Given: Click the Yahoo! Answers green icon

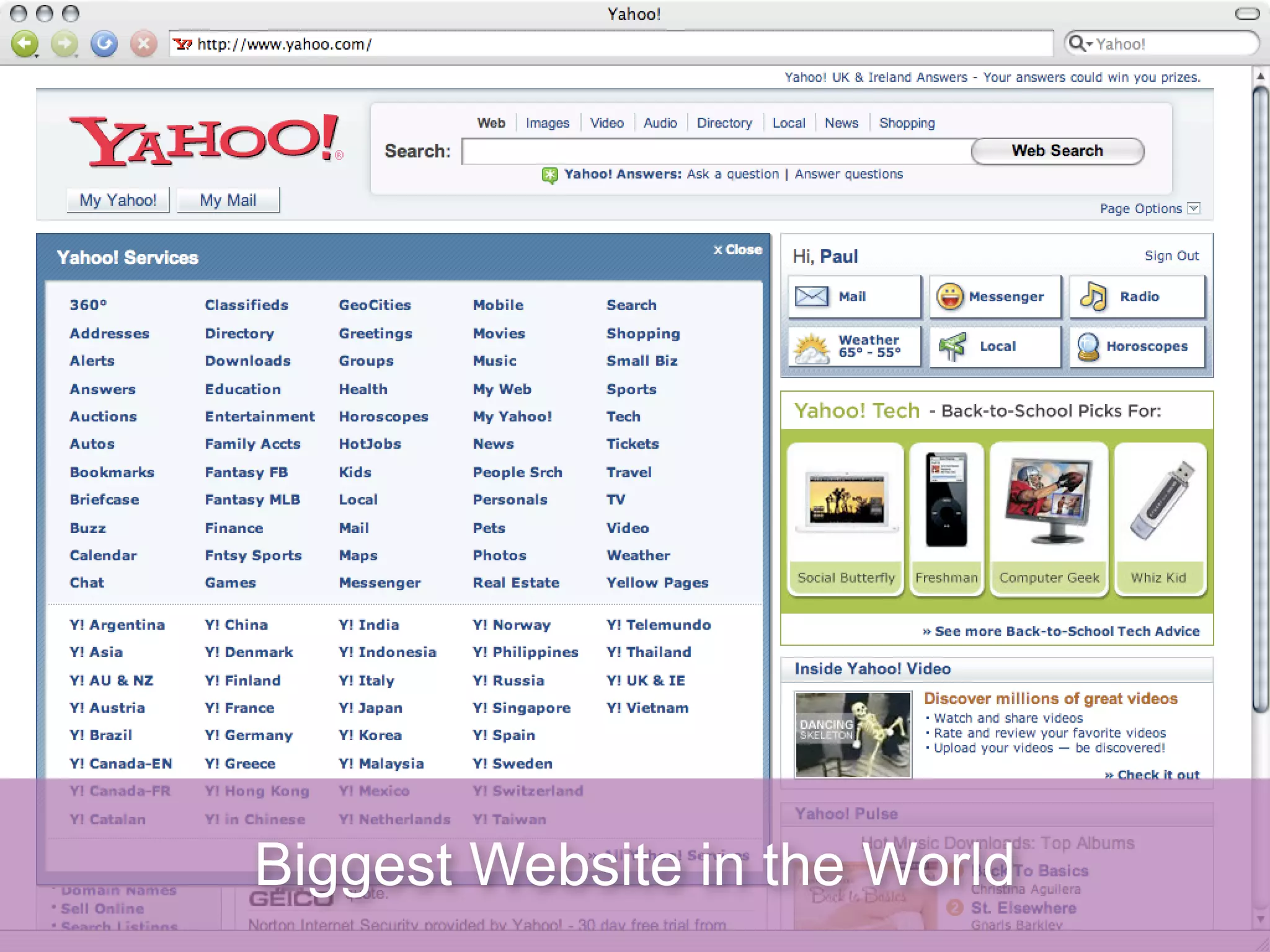Looking at the screenshot, I should [x=549, y=175].
